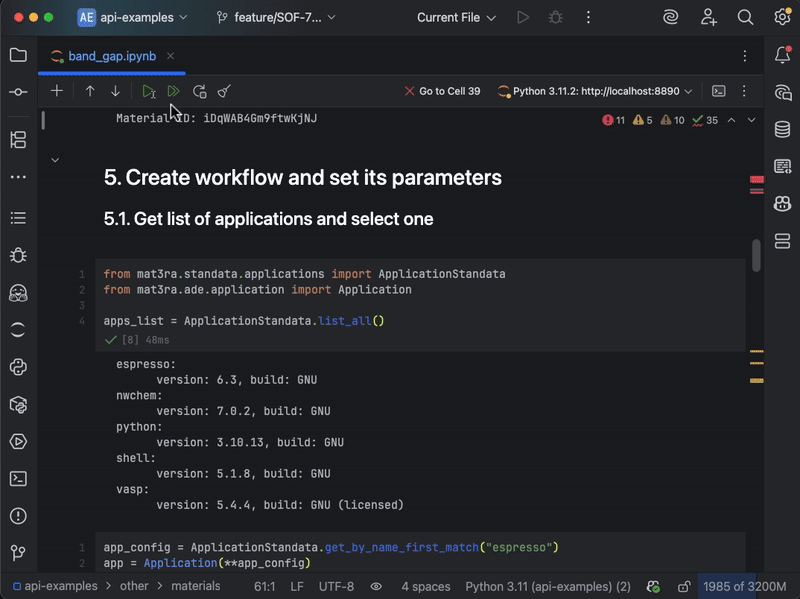Move the cell up with the arrow
The image size is (800, 599).
90,91
